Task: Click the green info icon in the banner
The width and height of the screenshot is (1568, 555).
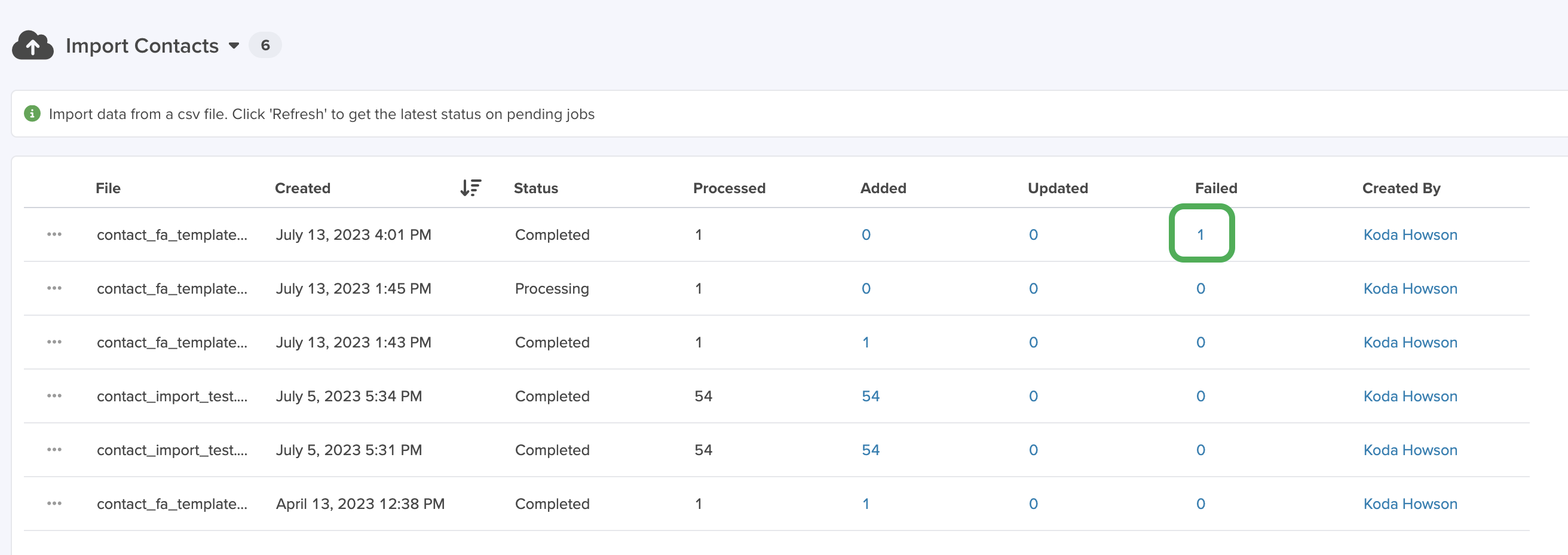Action: pos(32,114)
